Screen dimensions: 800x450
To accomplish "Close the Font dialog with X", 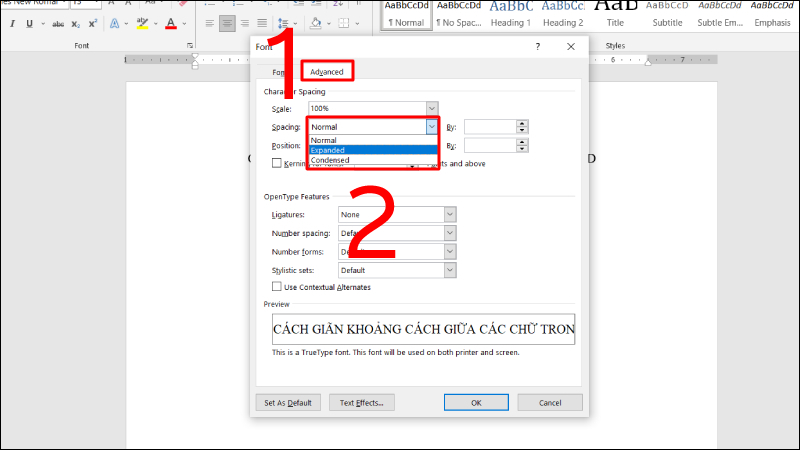I will coord(571,46).
